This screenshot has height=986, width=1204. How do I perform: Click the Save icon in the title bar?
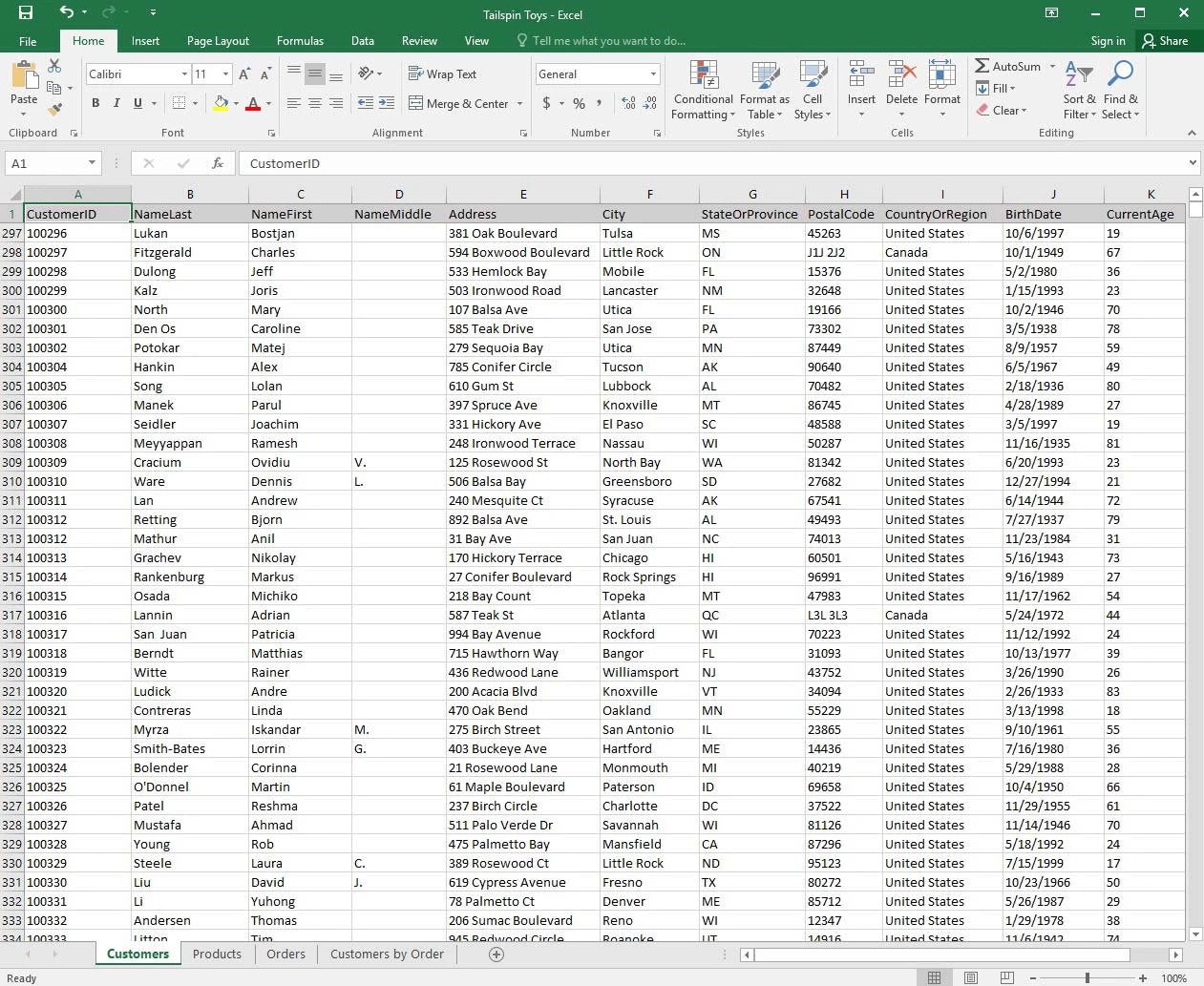26,12
